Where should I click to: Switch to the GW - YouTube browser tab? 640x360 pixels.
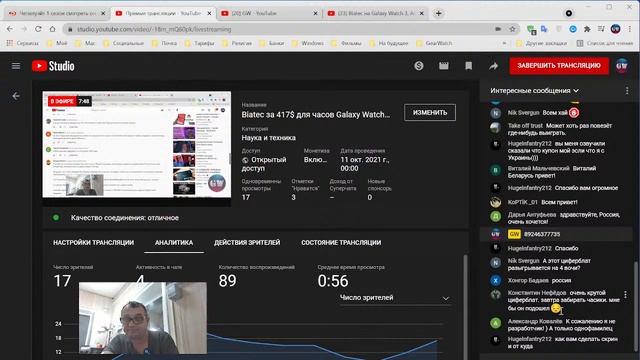tap(269, 13)
